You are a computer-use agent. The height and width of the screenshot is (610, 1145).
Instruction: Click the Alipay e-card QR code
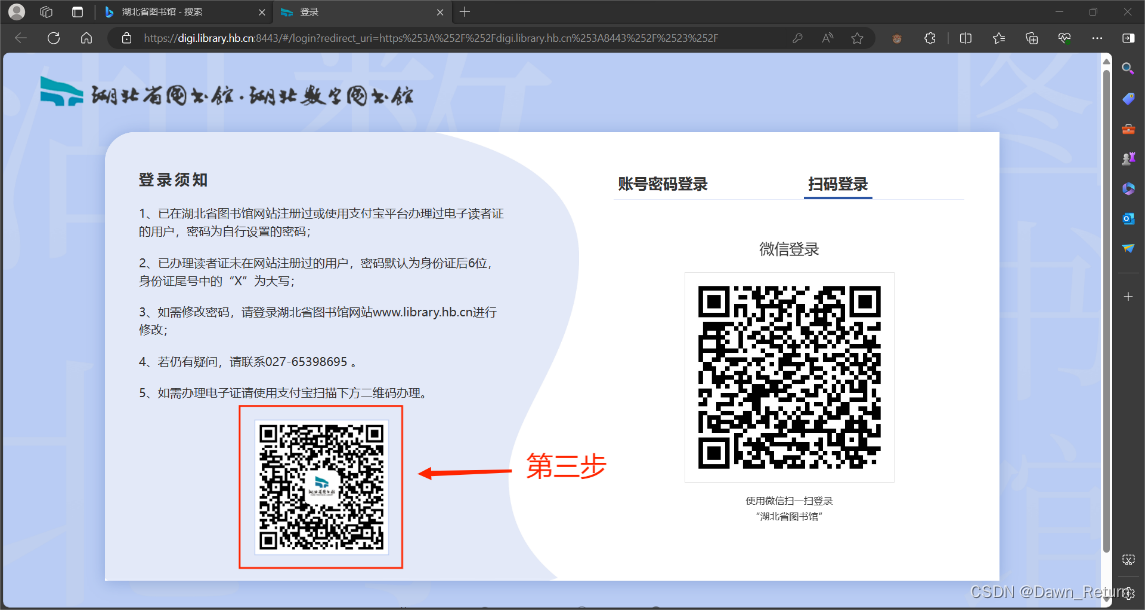tap(321, 487)
